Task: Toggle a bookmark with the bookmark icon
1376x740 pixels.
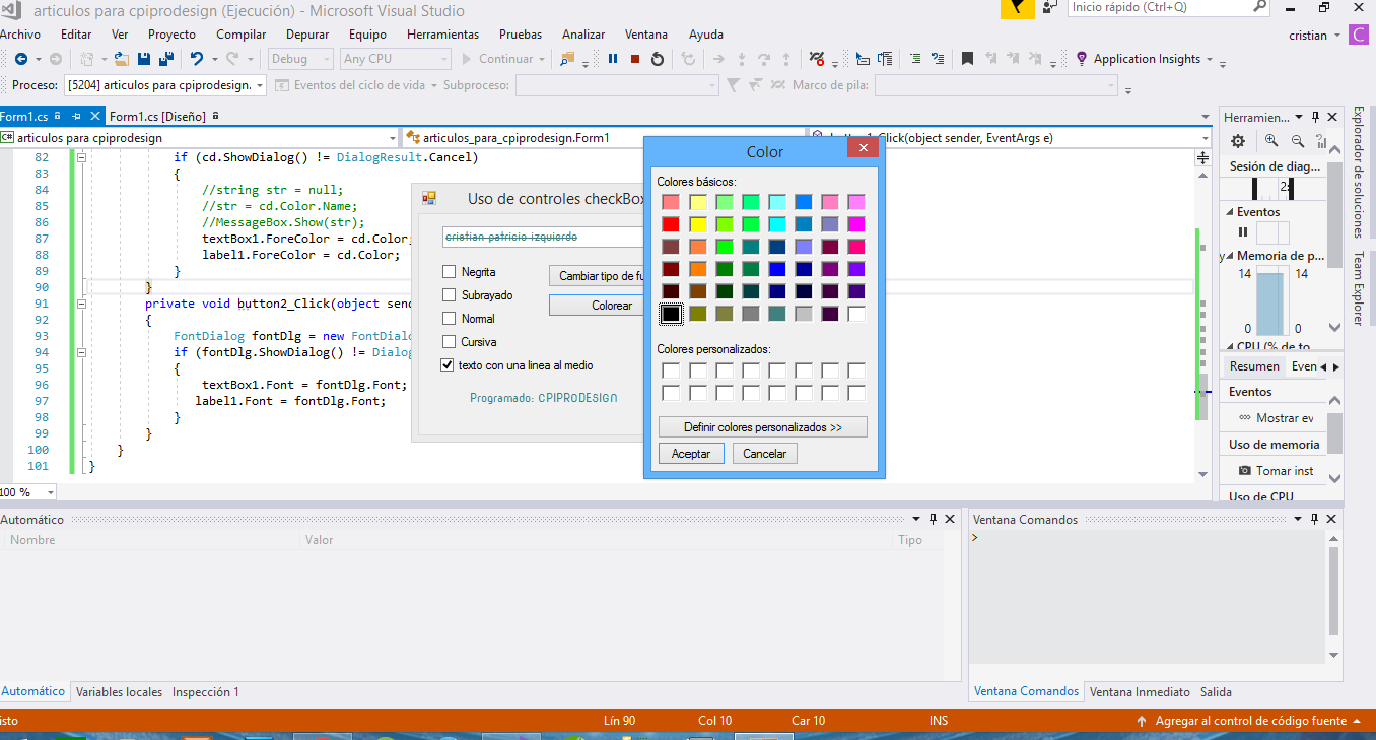Action: tap(966, 58)
